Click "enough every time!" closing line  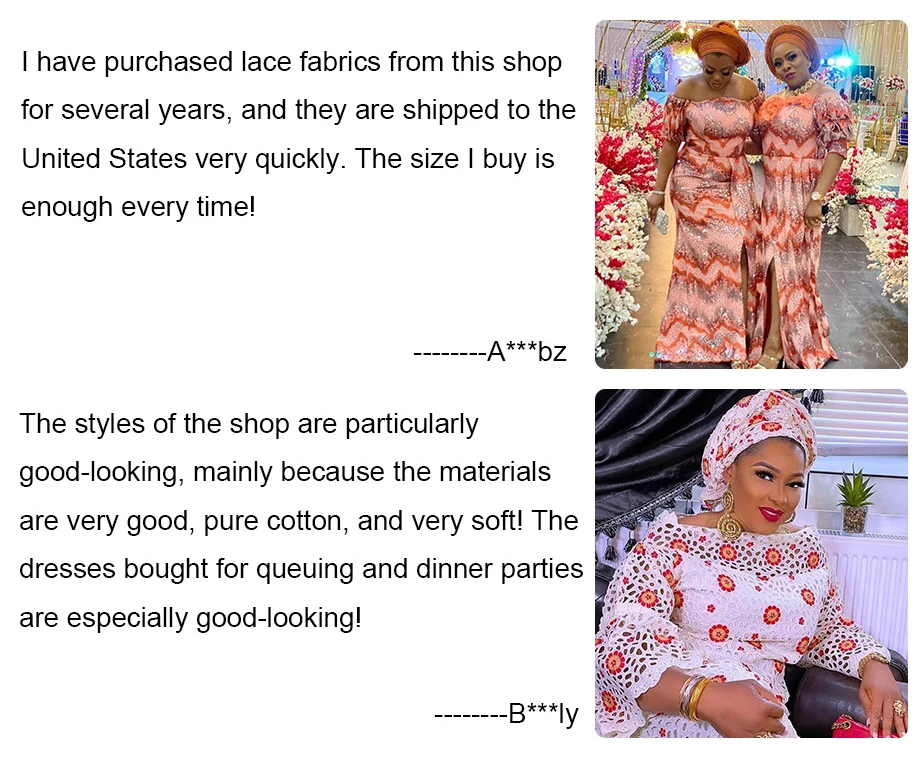pyautogui.click(x=138, y=207)
